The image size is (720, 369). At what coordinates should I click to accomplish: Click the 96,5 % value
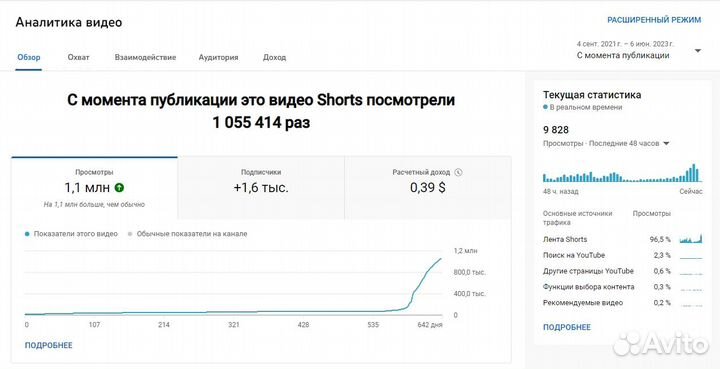point(660,239)
